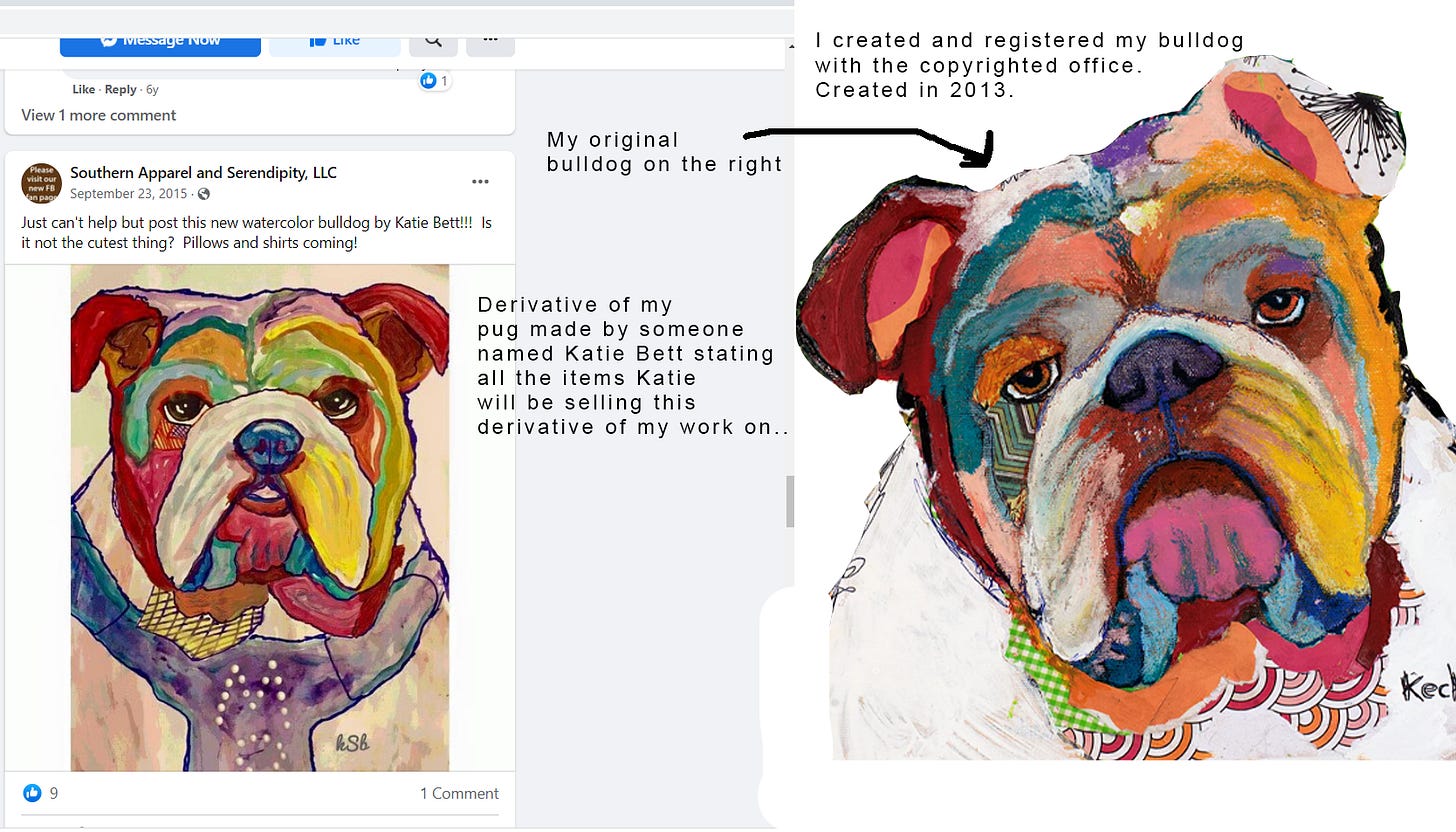This screenshot has height=832, width=1456.
Task: Open the post's three-dot options menu
Action: coord(480,182)
